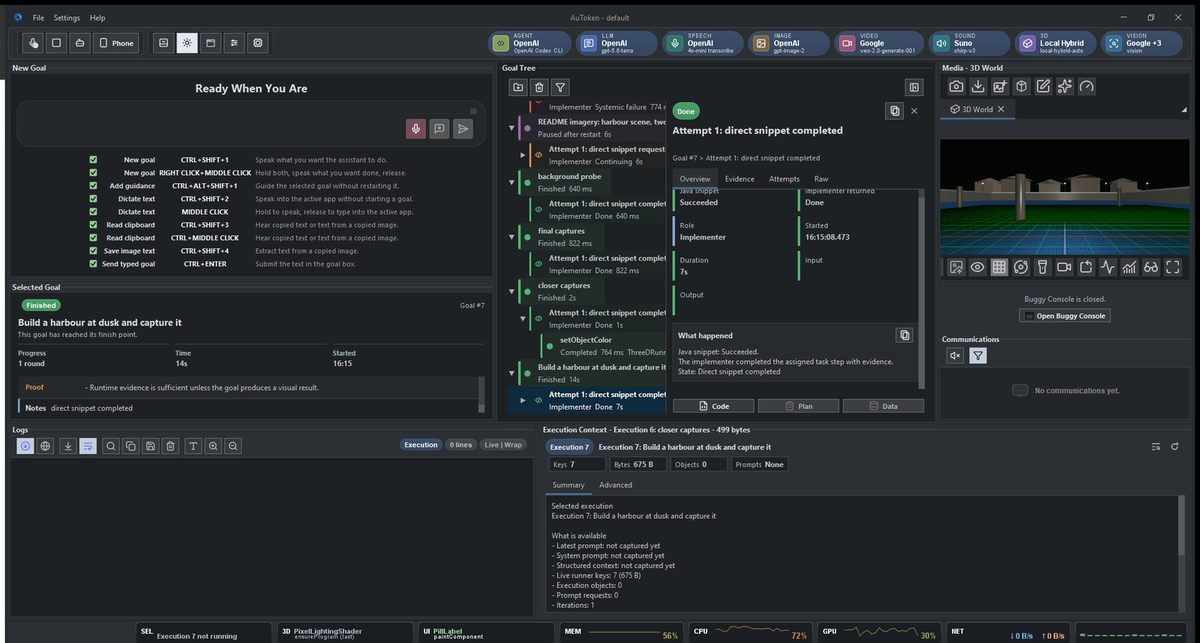This screenshot has height=643, width=1200.
Task: Click the bar chart icon below 3D view
Action: pyautogui.click(x=1129, y=267)
